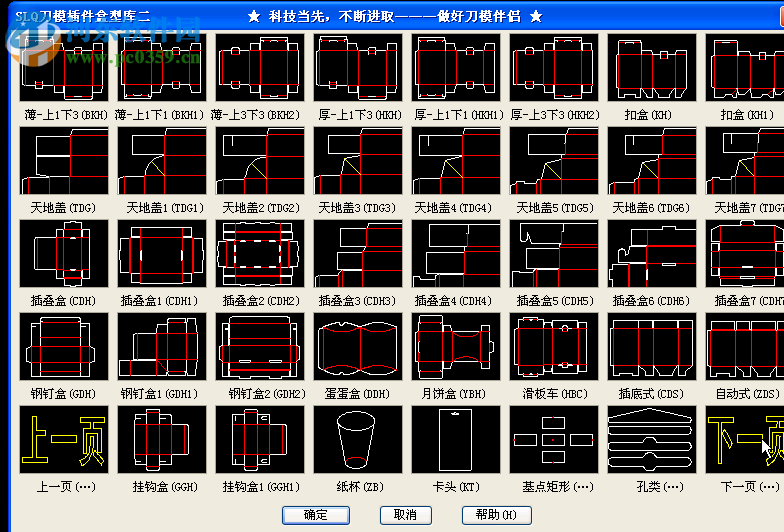Cancel the dialog with 取消 button
Image resolution: width=784 pixels, height=532 pixels.
pos(406,515)
